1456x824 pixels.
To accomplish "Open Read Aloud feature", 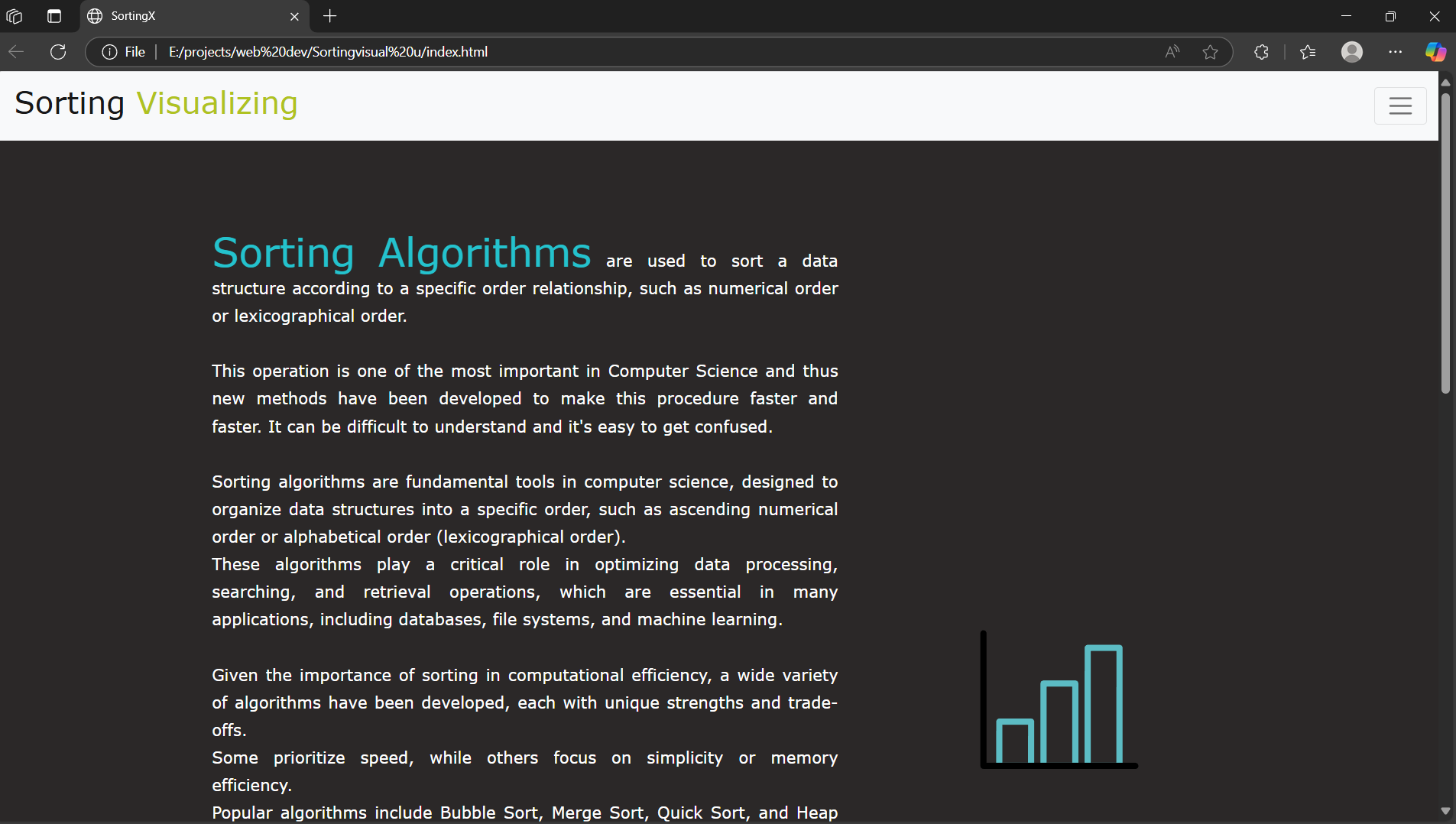I will tap(1172, 52).
